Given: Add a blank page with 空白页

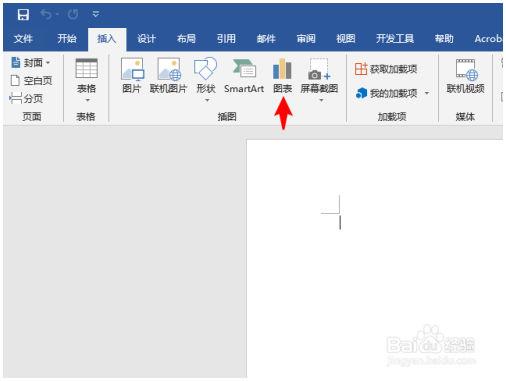Looking at the screenshot, I should 31,80.
